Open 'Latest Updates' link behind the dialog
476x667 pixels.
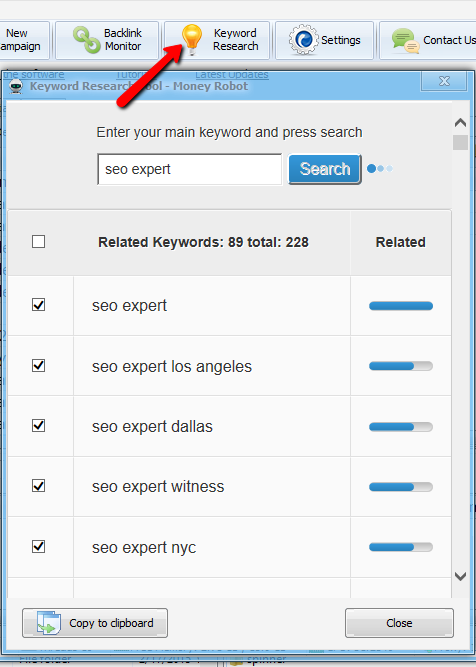[x=232, y=75]
